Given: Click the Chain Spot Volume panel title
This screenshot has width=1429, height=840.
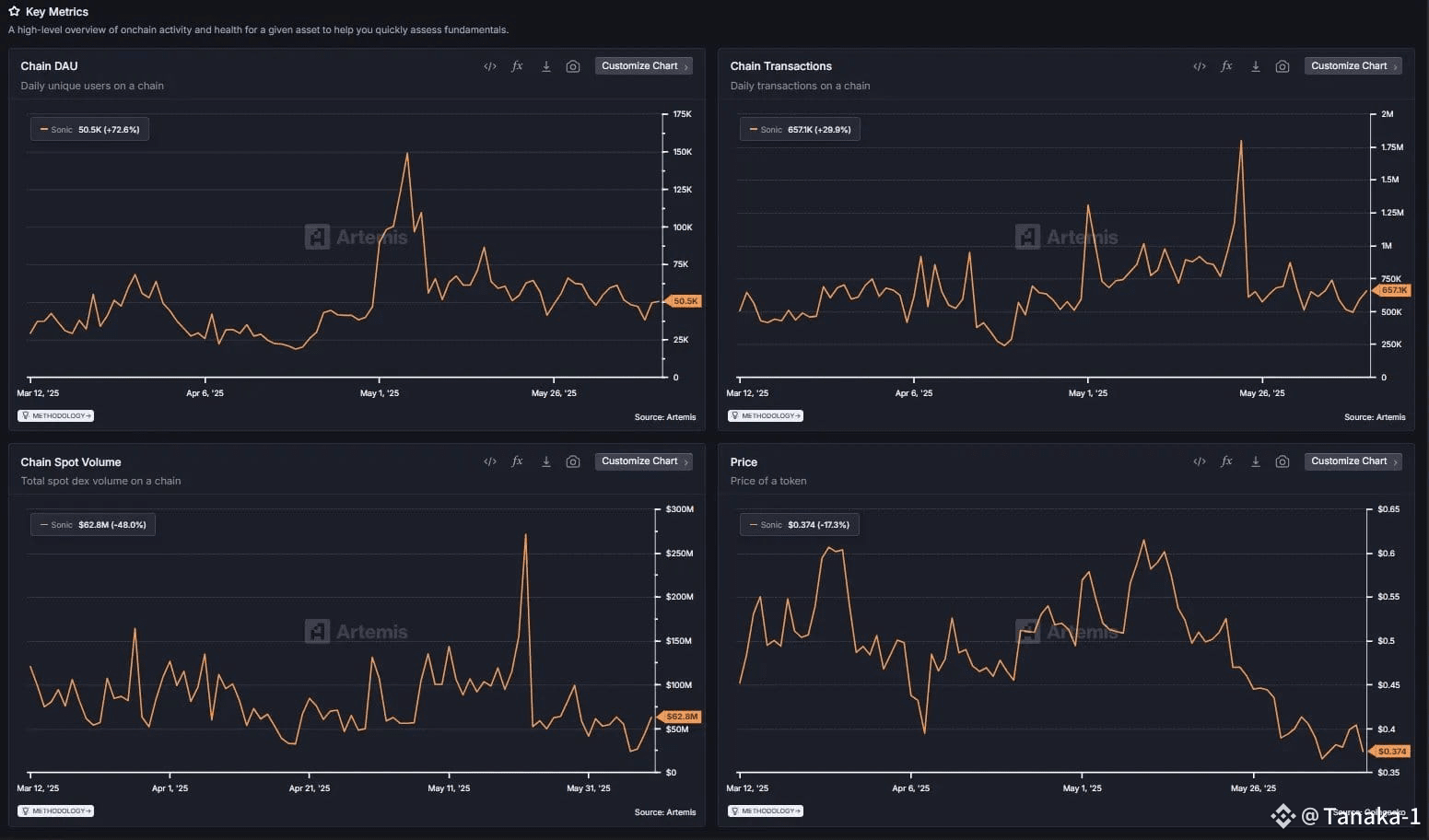Looking at the screenshot, I should pos(71,462).
